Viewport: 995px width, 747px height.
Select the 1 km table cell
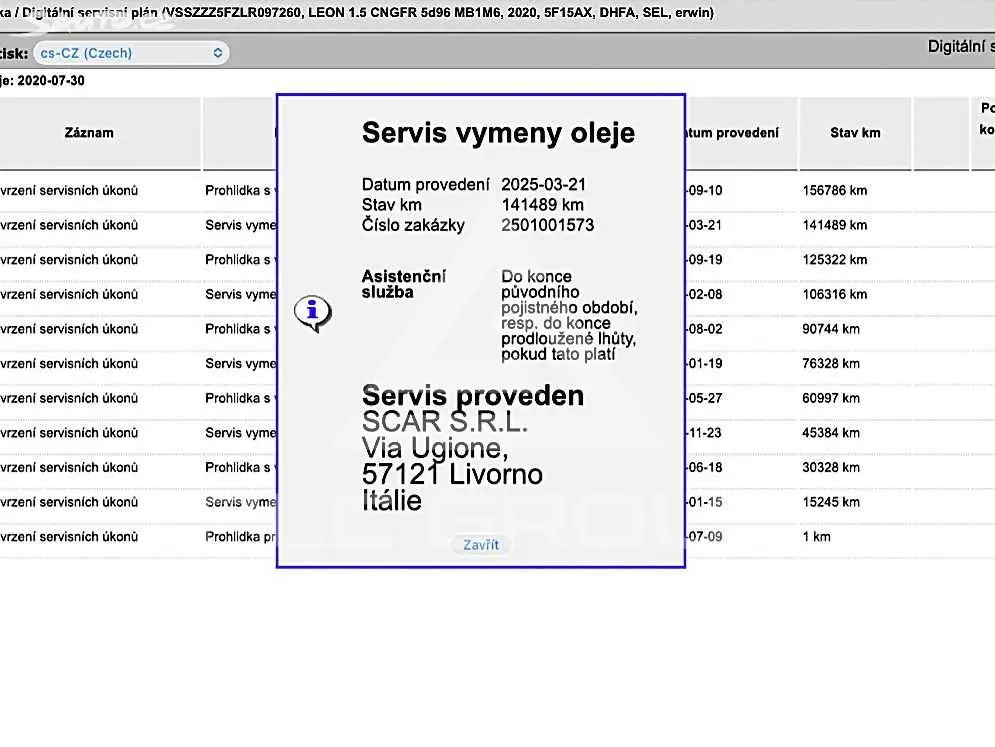coord(816,537)
